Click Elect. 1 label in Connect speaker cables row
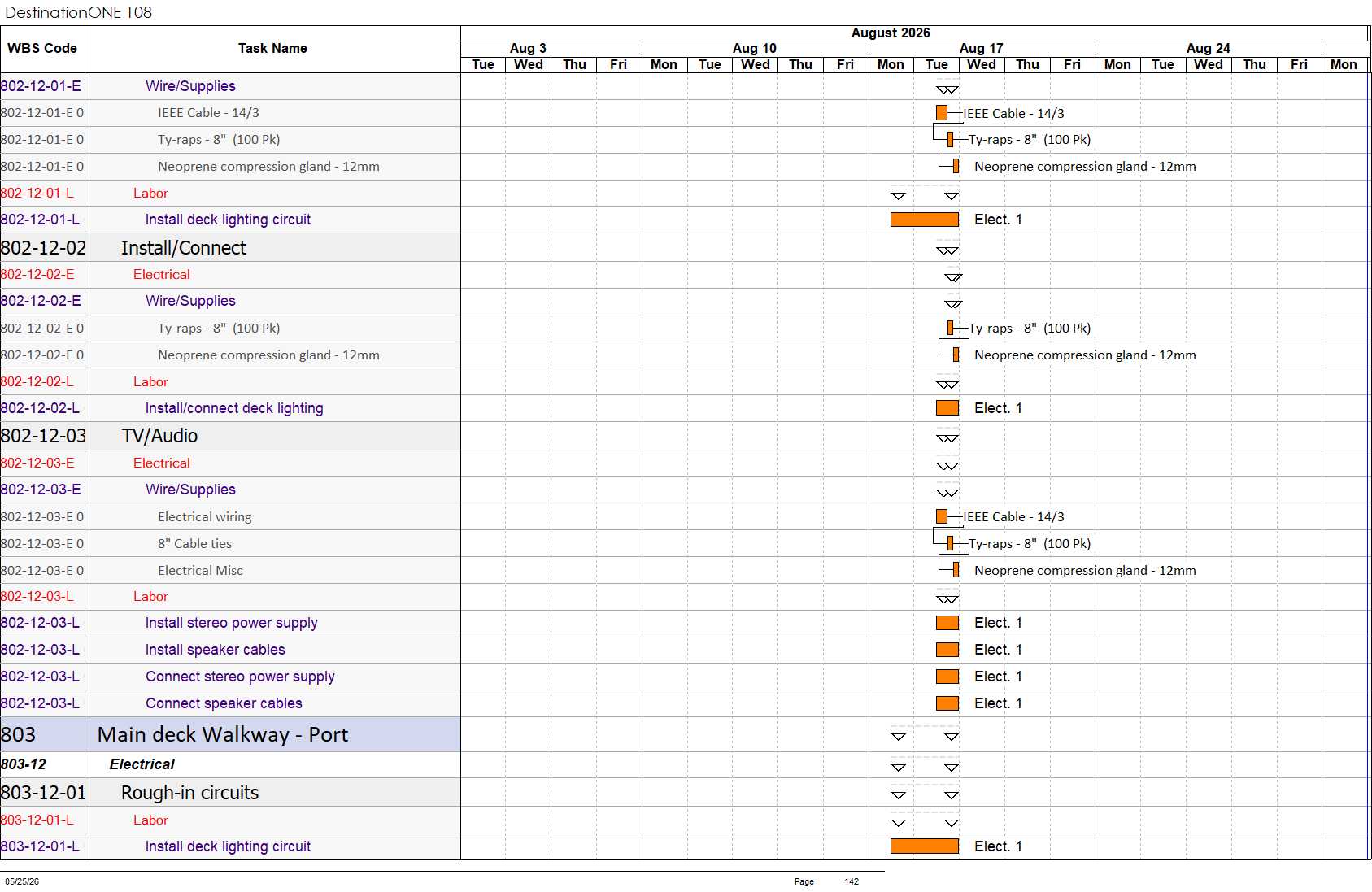 click(x=998, y=703)
